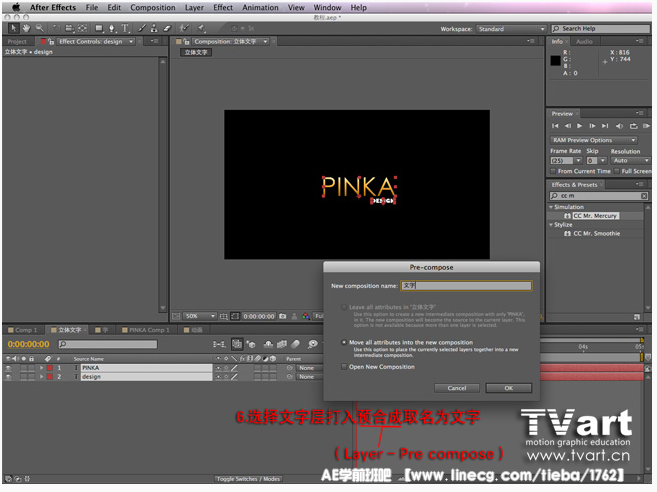Viewport: 657px width, 492px height.
Task: Select Move all attributes radio option
Action: [344, 342]
